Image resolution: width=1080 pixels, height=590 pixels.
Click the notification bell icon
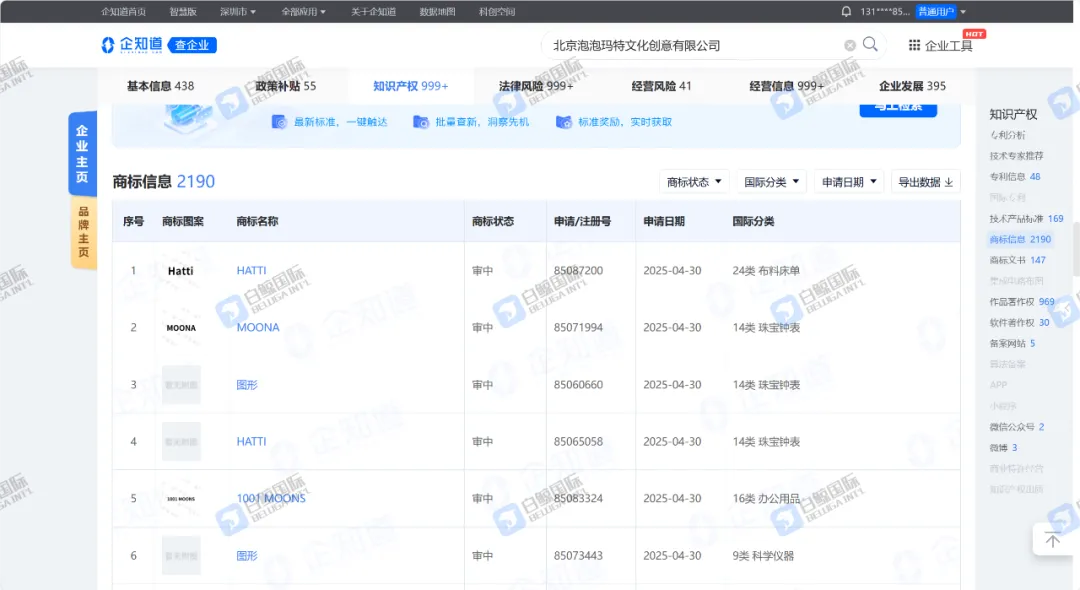[846, 11]
